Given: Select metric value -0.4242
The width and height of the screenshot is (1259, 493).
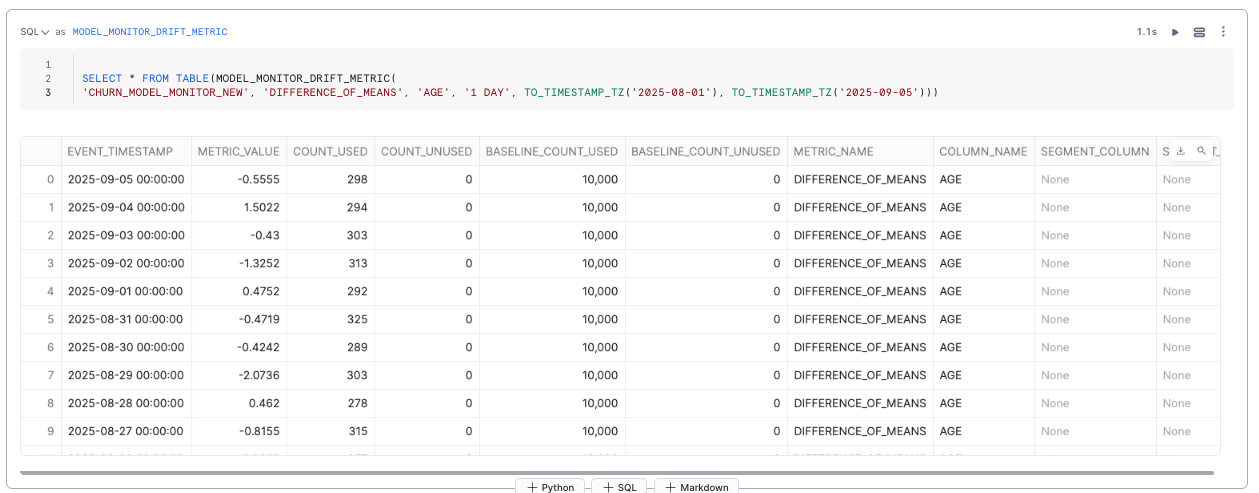Looking at the screenshot, I should coord(239,347).
